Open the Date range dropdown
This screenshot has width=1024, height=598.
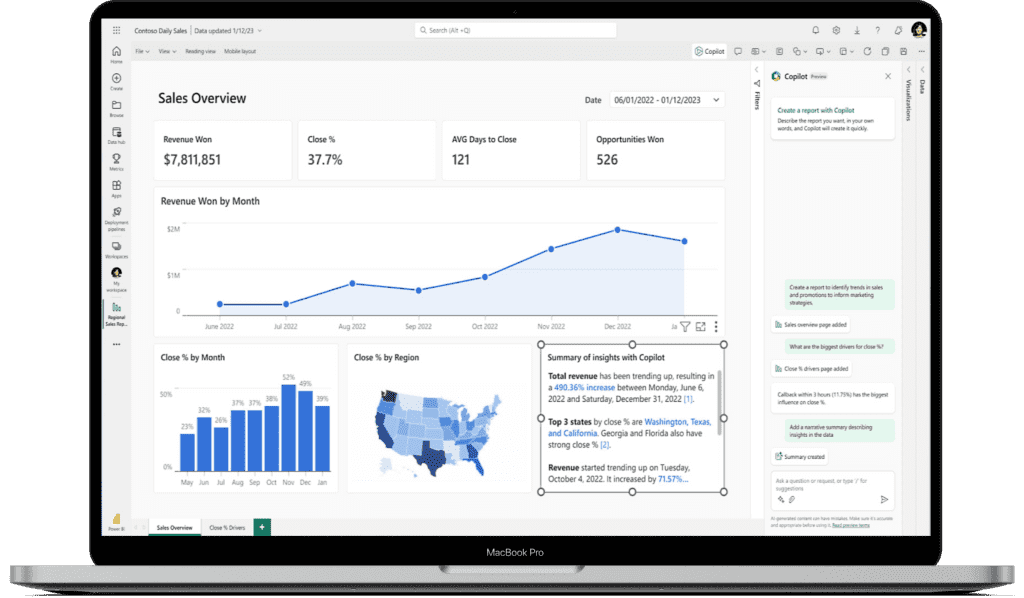pyautogui.click(x=667, y=100)
